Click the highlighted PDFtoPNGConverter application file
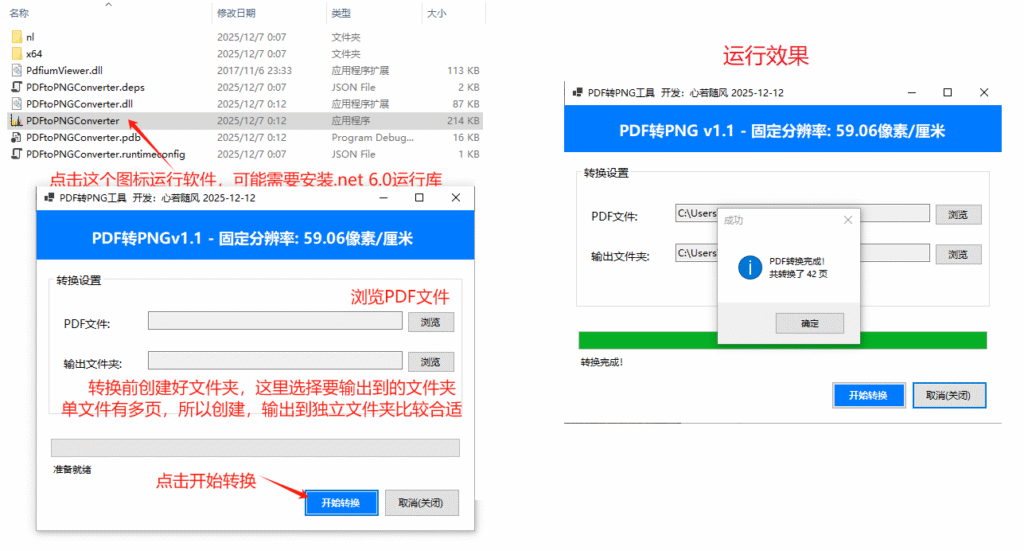The image size is (1024, 551). pyautogui.click(x=72, y=121)
